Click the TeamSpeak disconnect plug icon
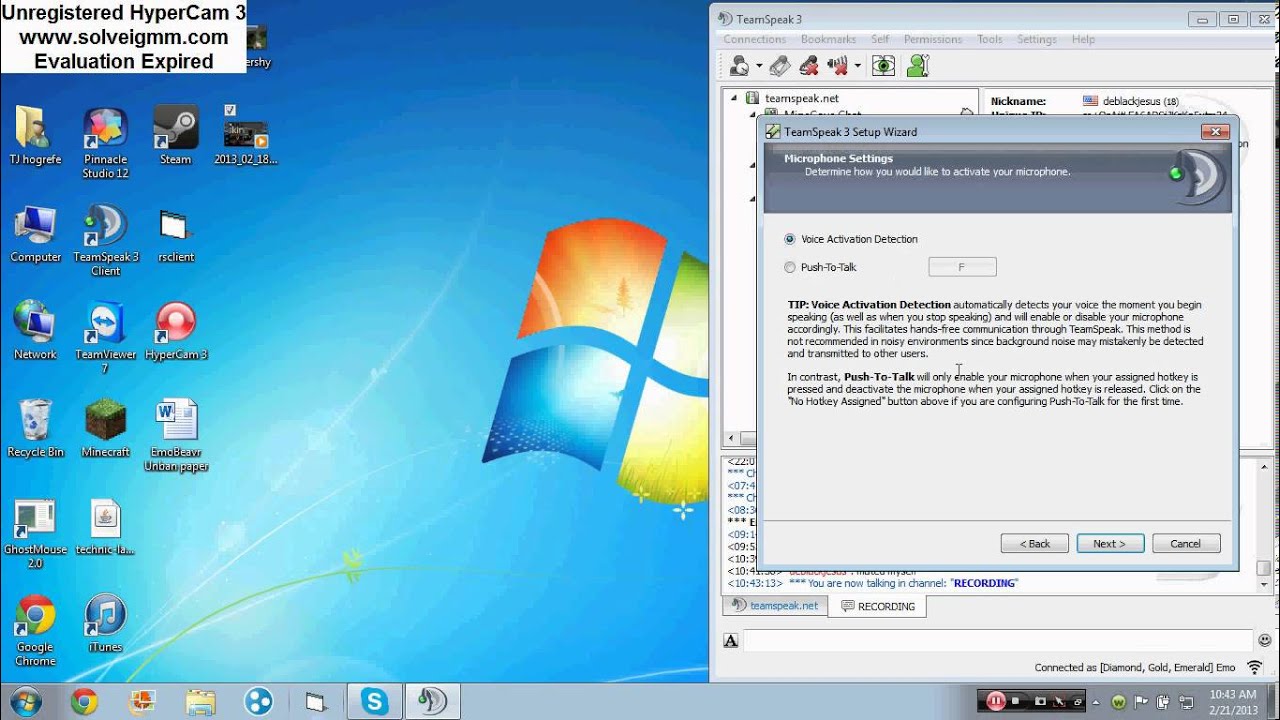 [x=780, y=66]
